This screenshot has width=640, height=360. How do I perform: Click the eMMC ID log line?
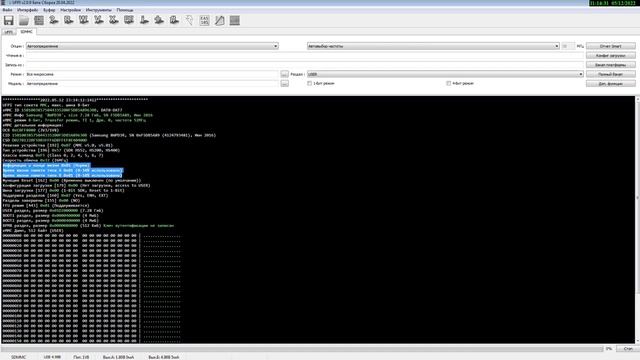(x=62, y=110)
